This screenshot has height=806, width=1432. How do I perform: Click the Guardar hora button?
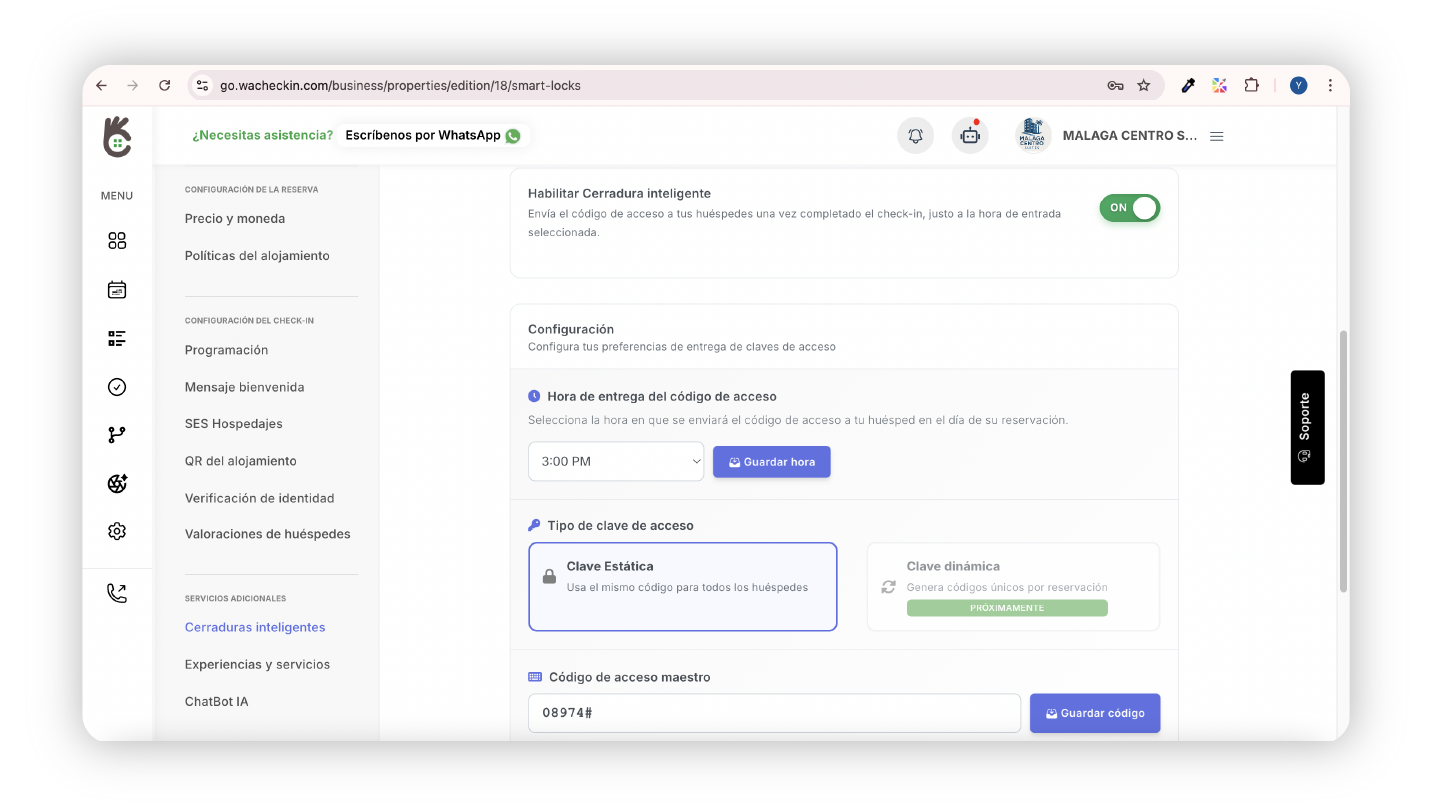coord(771,462)
